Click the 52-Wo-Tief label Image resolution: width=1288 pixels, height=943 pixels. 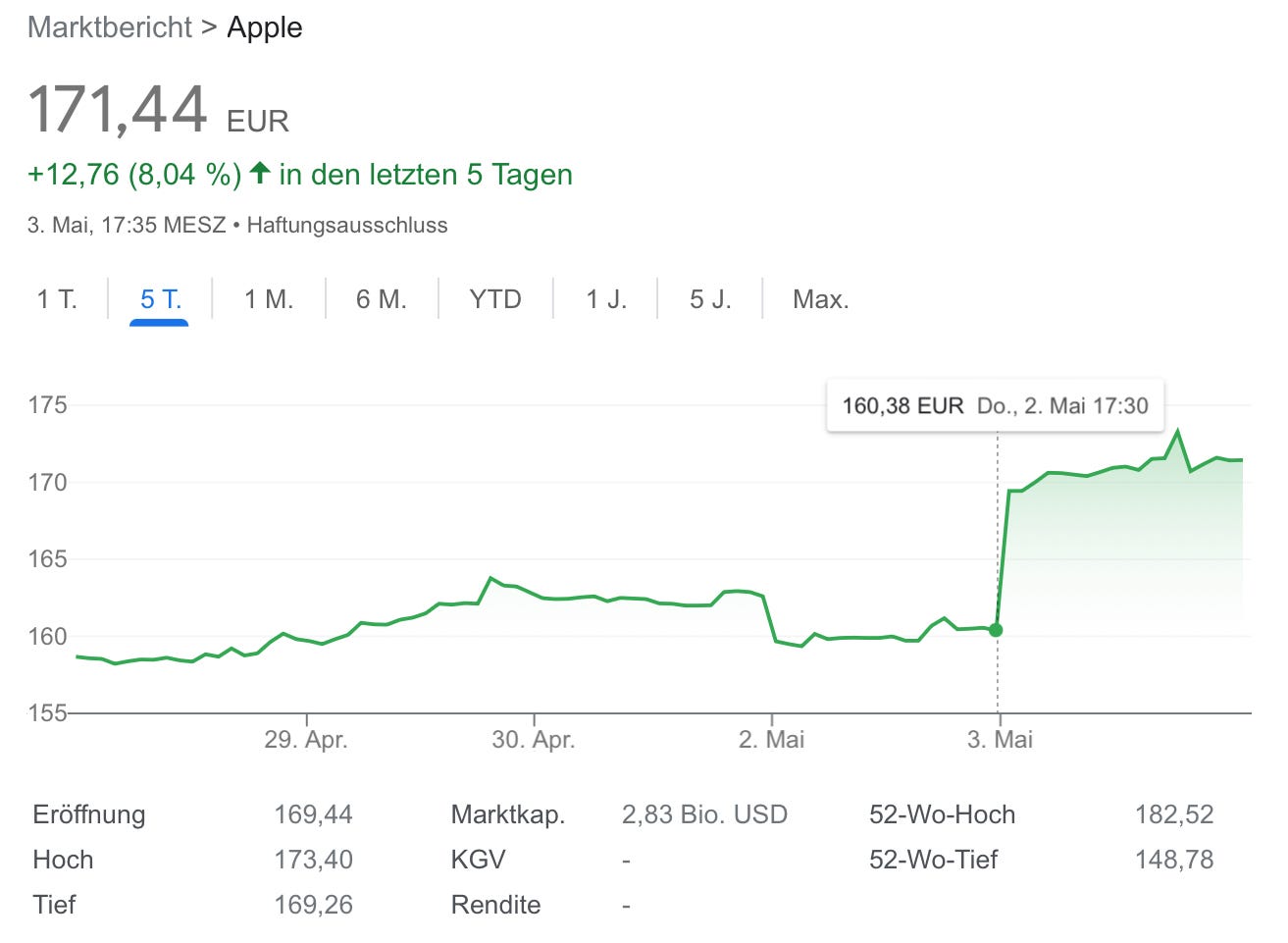[x=933, y=860]
